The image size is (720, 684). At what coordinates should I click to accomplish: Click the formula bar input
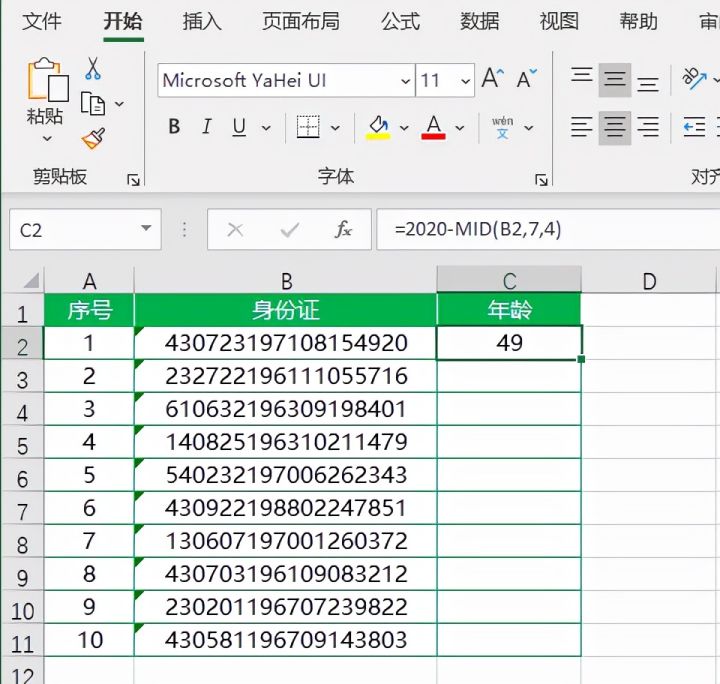pyautogui.click(x=548, y=229)
